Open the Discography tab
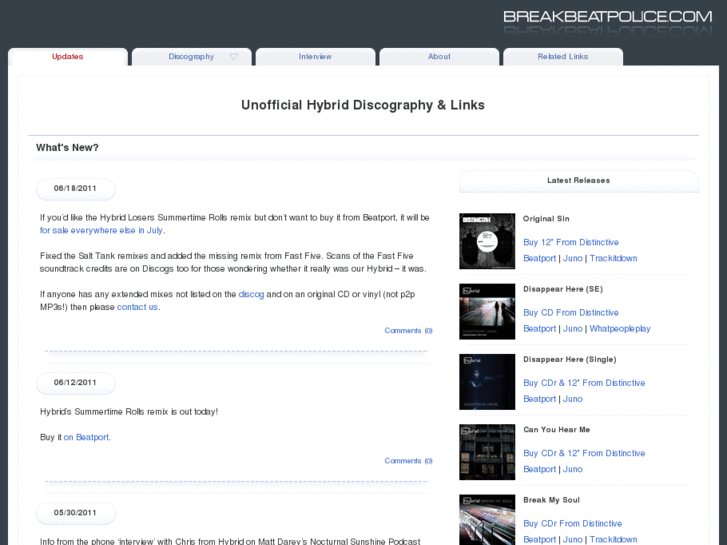 pos(191,57)
